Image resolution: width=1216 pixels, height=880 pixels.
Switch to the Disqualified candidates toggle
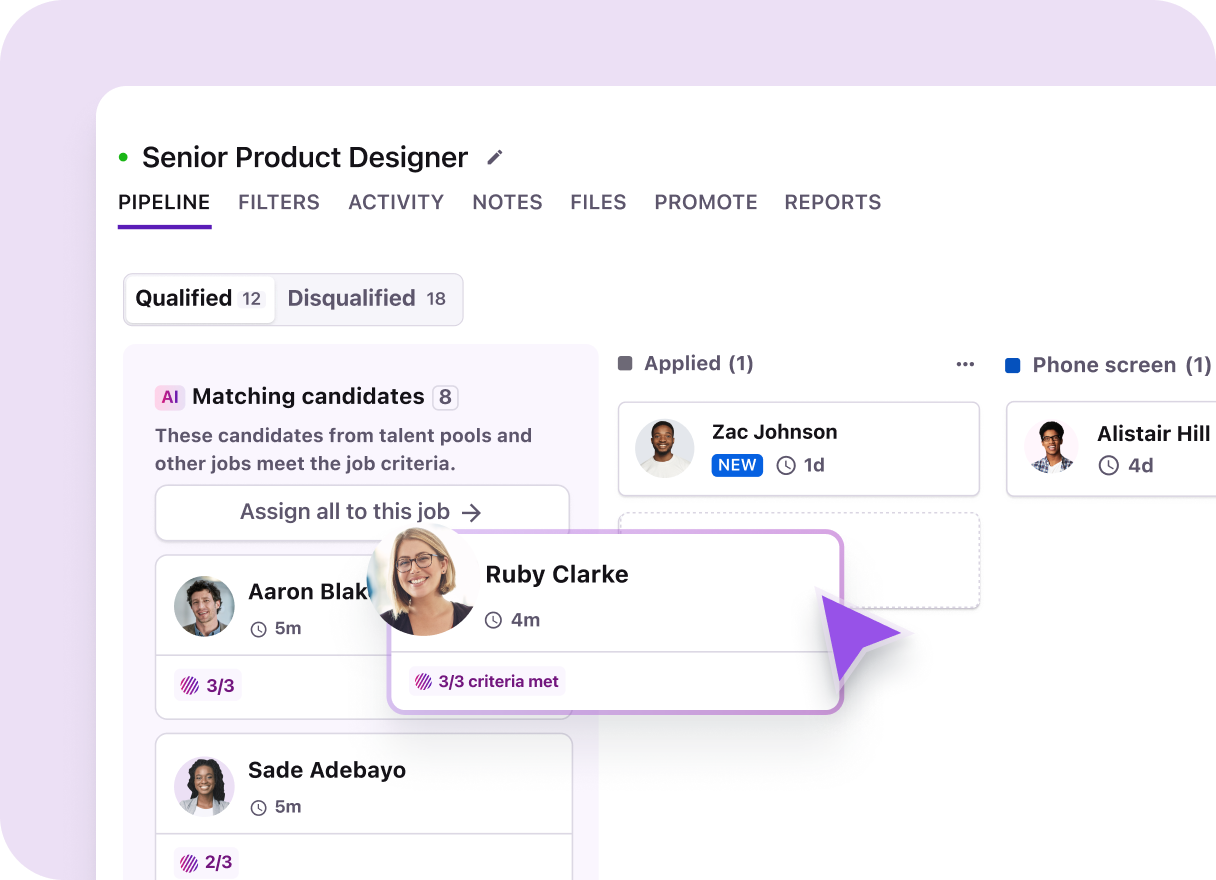pos(367,299)
